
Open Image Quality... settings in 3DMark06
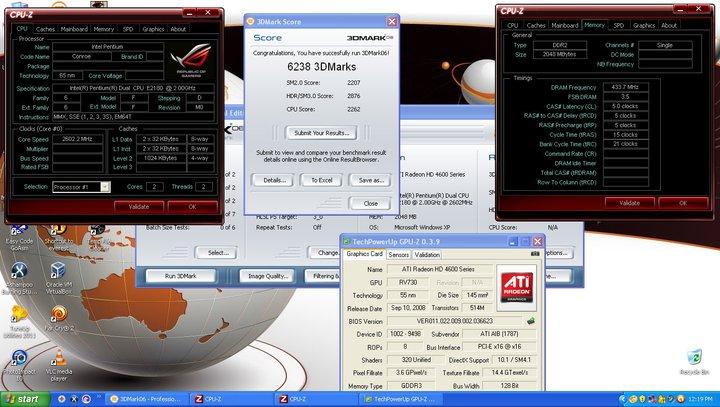(x=267, y=276)
